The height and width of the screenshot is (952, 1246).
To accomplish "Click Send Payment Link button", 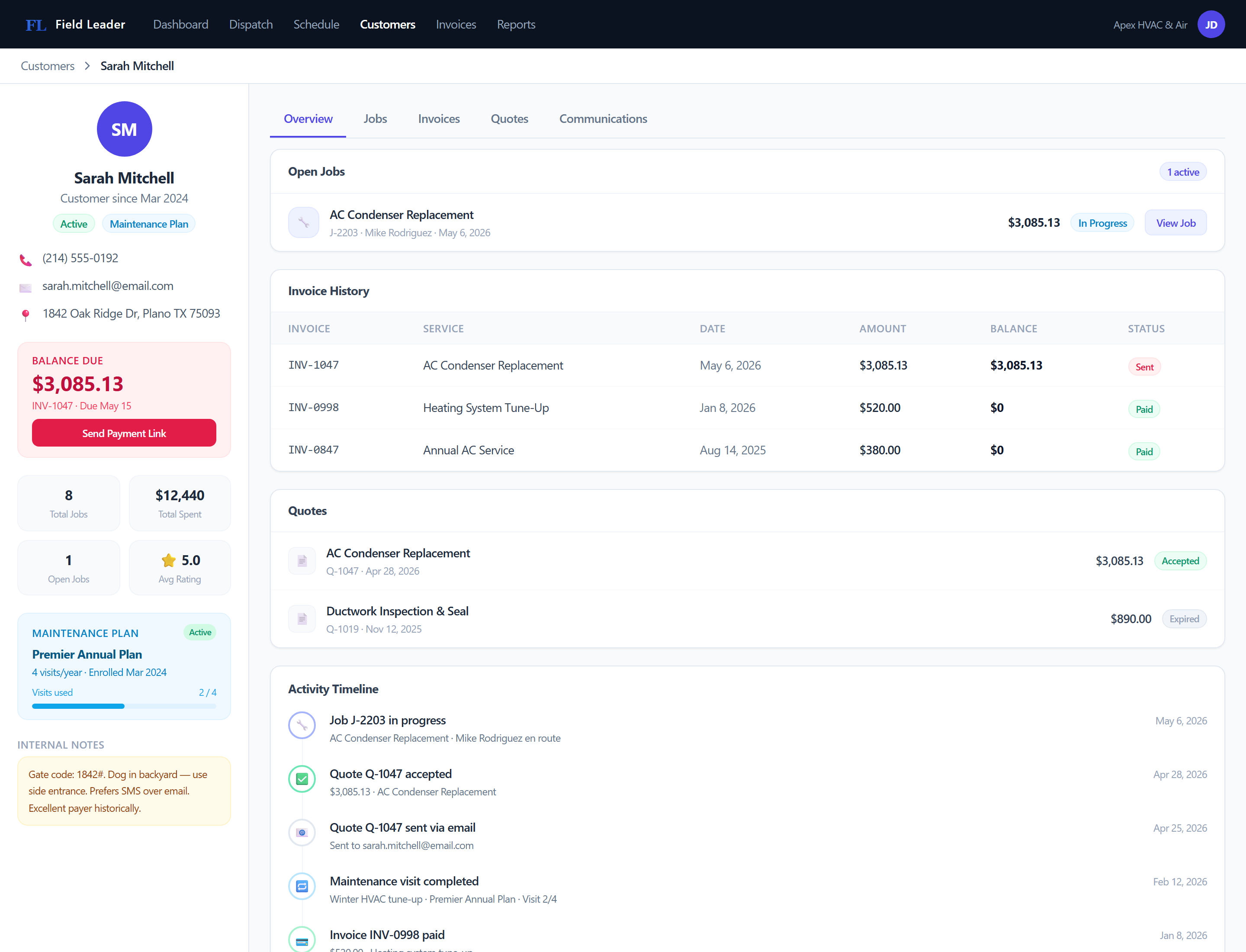I will (x=124, y=433).
